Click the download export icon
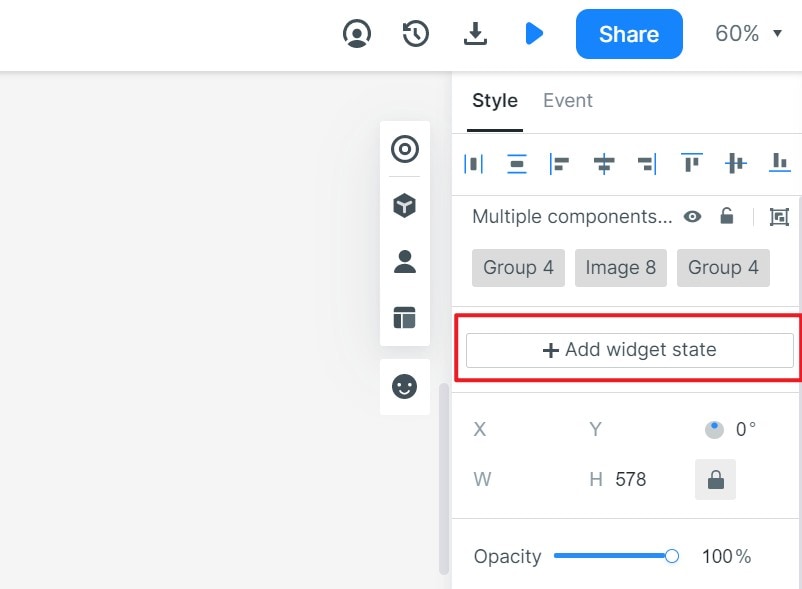 click(x=475, y=34)
